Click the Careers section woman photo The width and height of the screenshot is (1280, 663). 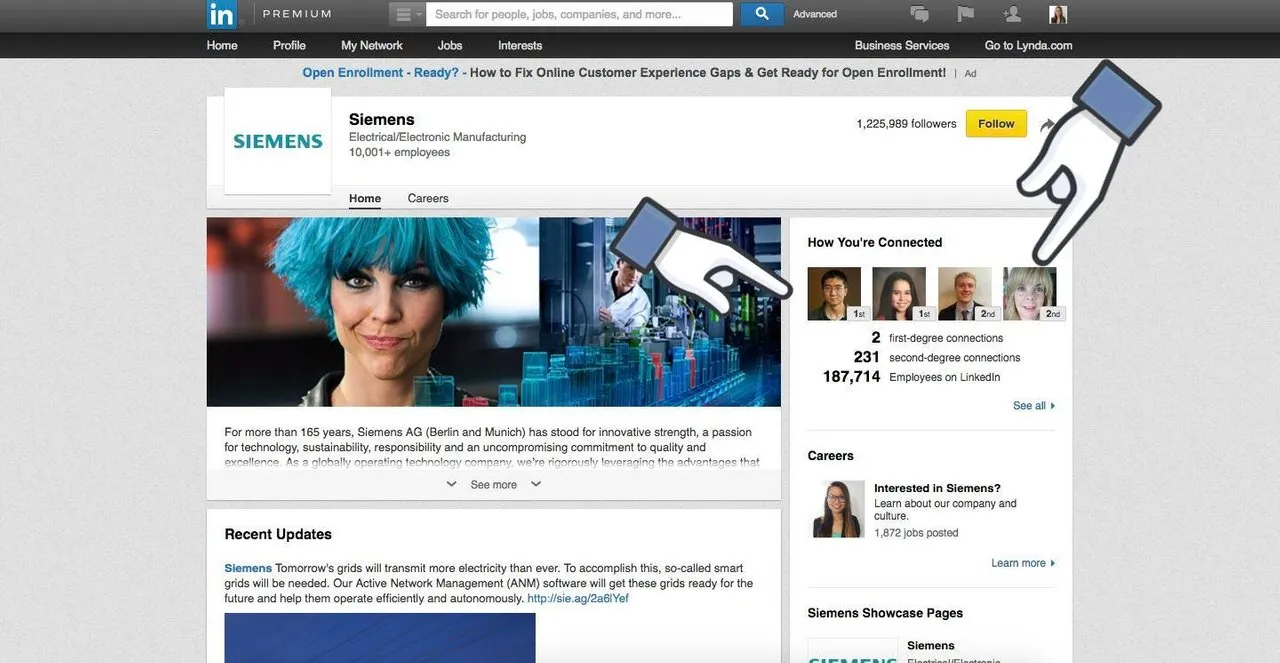point(838,509)
